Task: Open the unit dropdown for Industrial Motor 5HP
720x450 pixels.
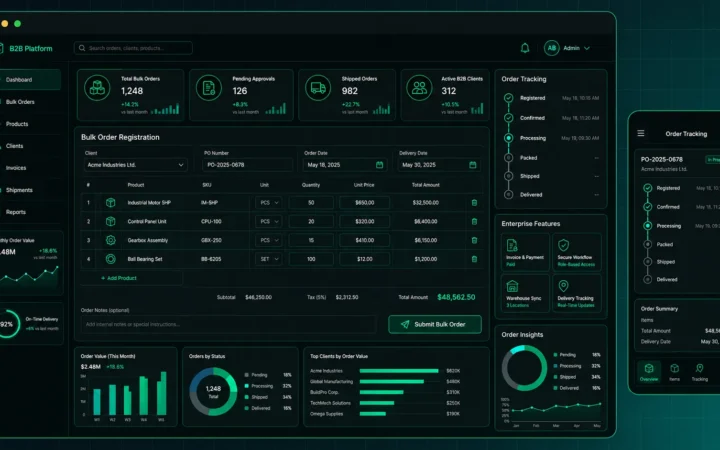Action: point(269,202)
